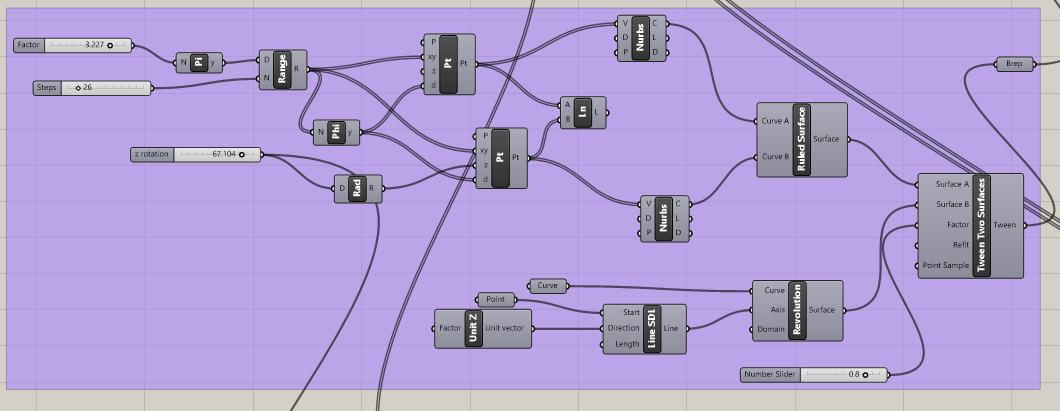Select the Pi component
This screenshot has height=411, width=1060.
point(198,63)
